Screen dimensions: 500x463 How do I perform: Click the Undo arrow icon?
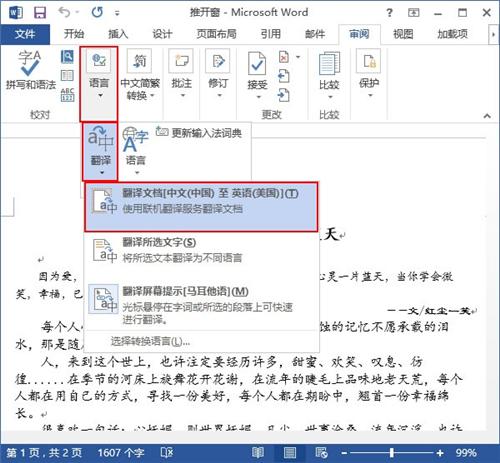(x=64, y=12)
